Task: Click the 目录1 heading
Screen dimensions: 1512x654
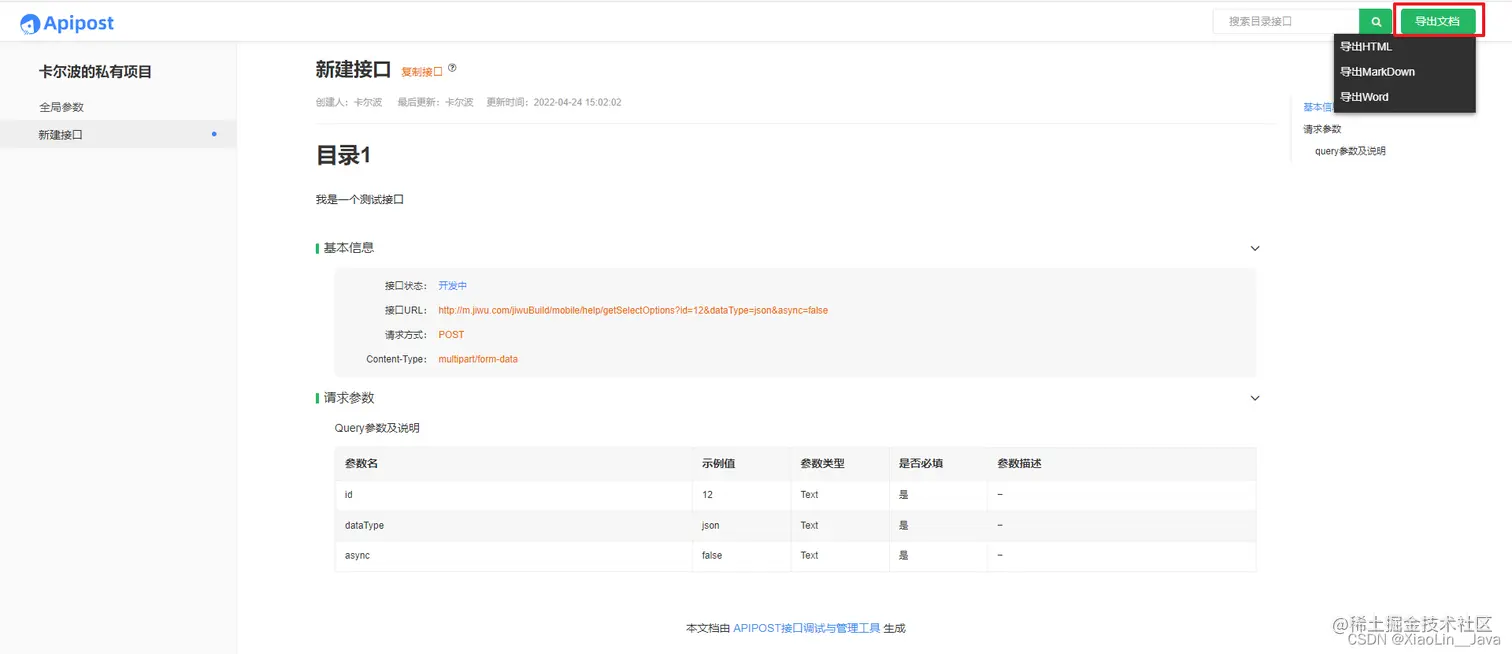Action: pyautogui.click(x=343, y=155)
